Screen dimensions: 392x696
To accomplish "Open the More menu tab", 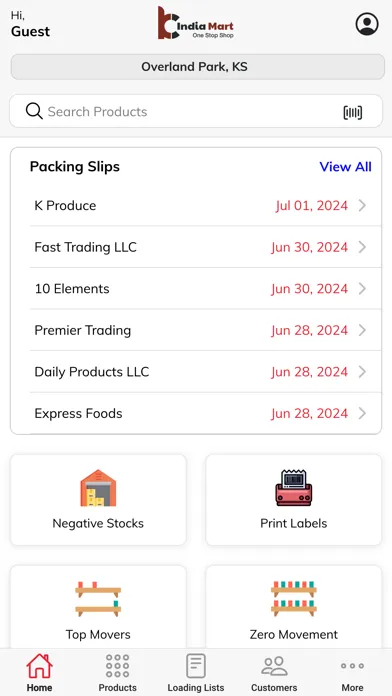I will pos(352,672).
